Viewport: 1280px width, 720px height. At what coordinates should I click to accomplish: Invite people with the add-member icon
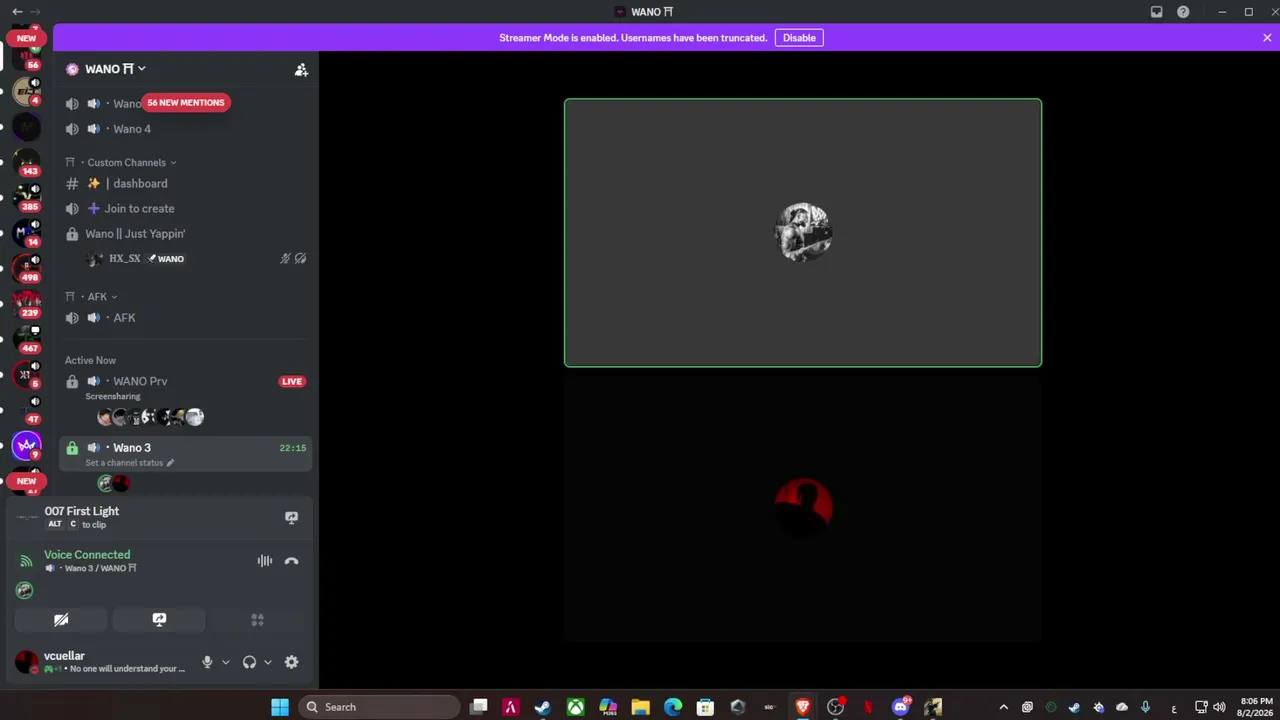301,70
